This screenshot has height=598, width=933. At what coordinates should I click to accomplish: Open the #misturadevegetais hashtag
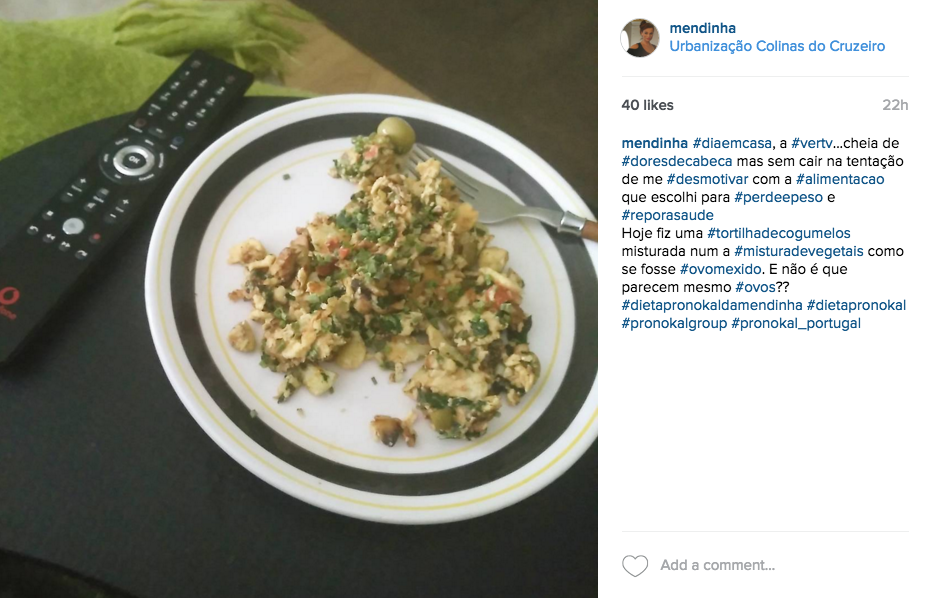click(799, 251)
